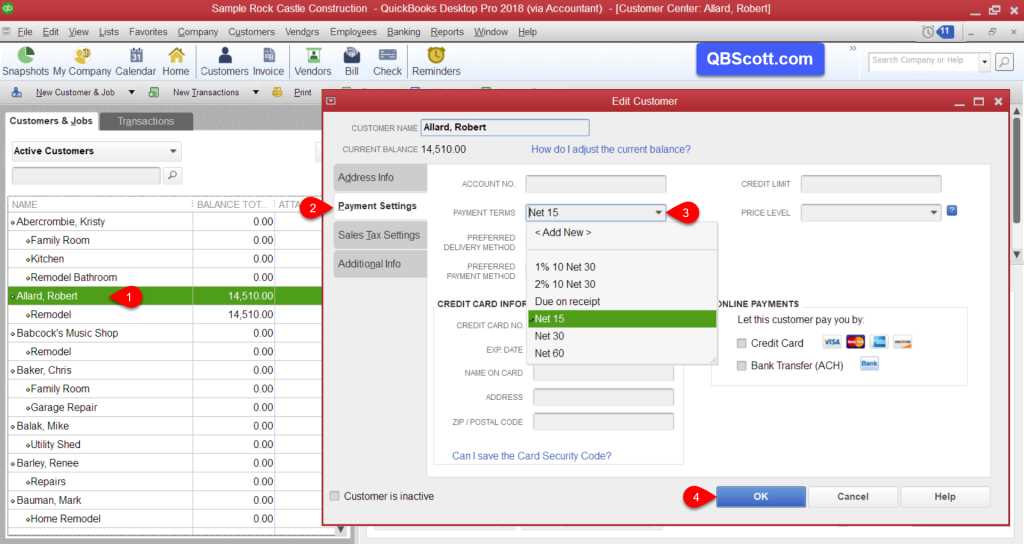
Task: Check Customer is inactive
Action: coord(334,496)
